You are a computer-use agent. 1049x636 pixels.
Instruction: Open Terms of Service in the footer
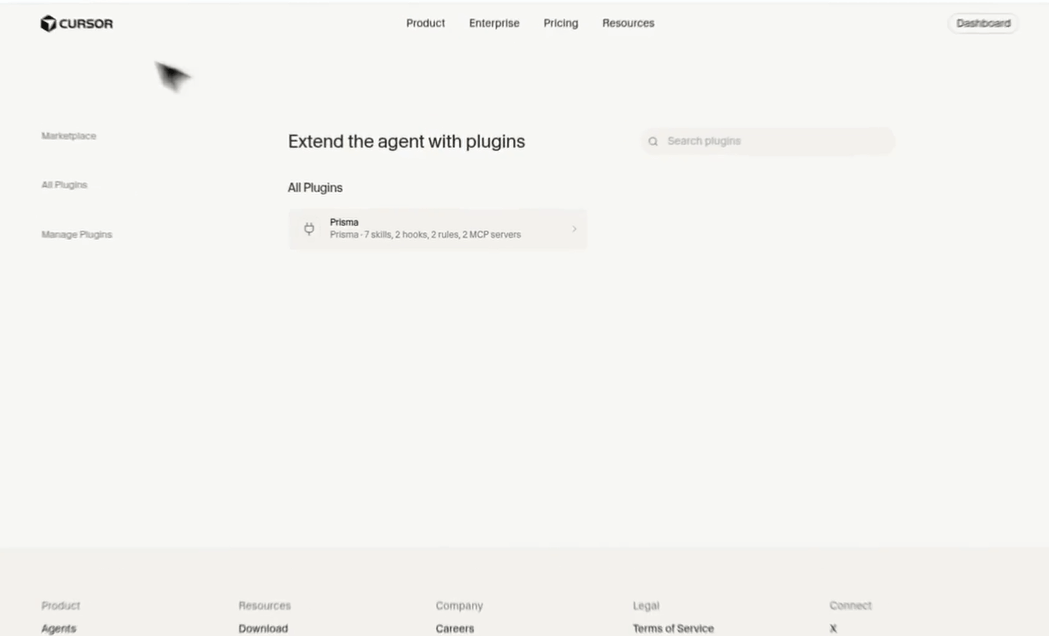click(673, 629)
